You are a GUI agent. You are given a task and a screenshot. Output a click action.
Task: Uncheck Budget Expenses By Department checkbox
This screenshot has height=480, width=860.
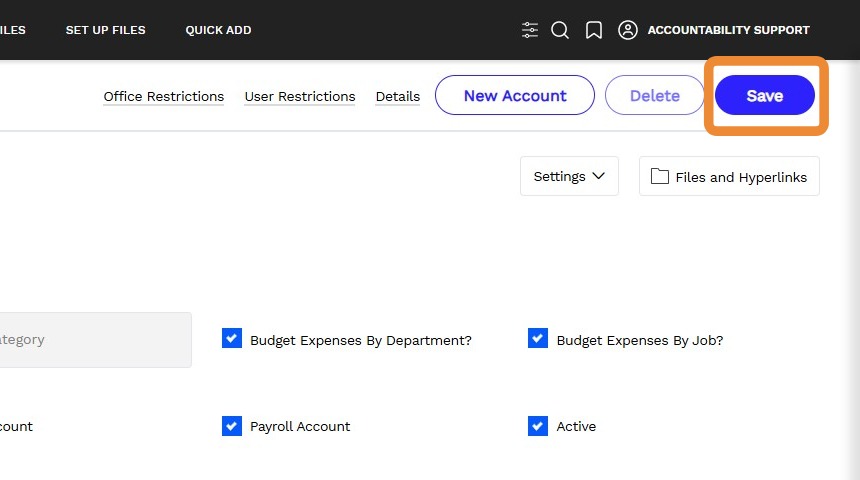(x=232, y=339)
